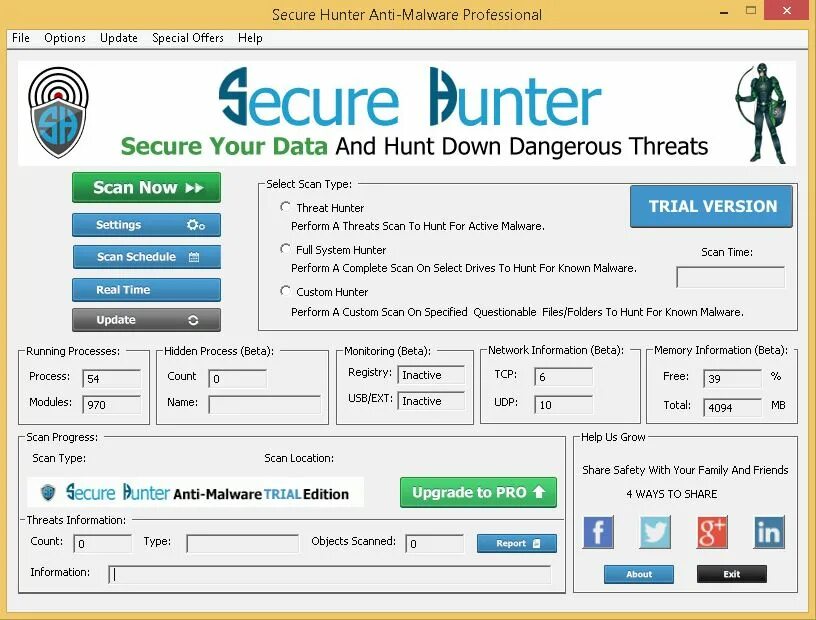Screen dimensions: 816x620
Task: Close the Secure Hunter window
Action: coord(786,10)
